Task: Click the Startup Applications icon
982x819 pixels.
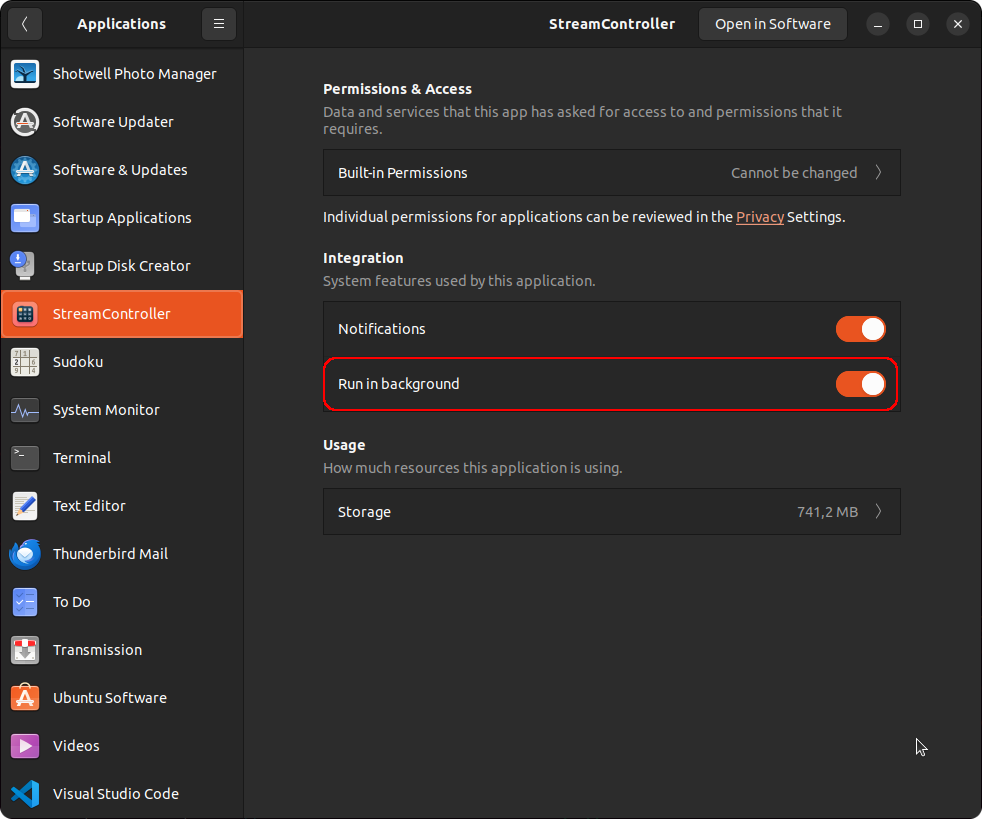Action: [x=25, y=218]
